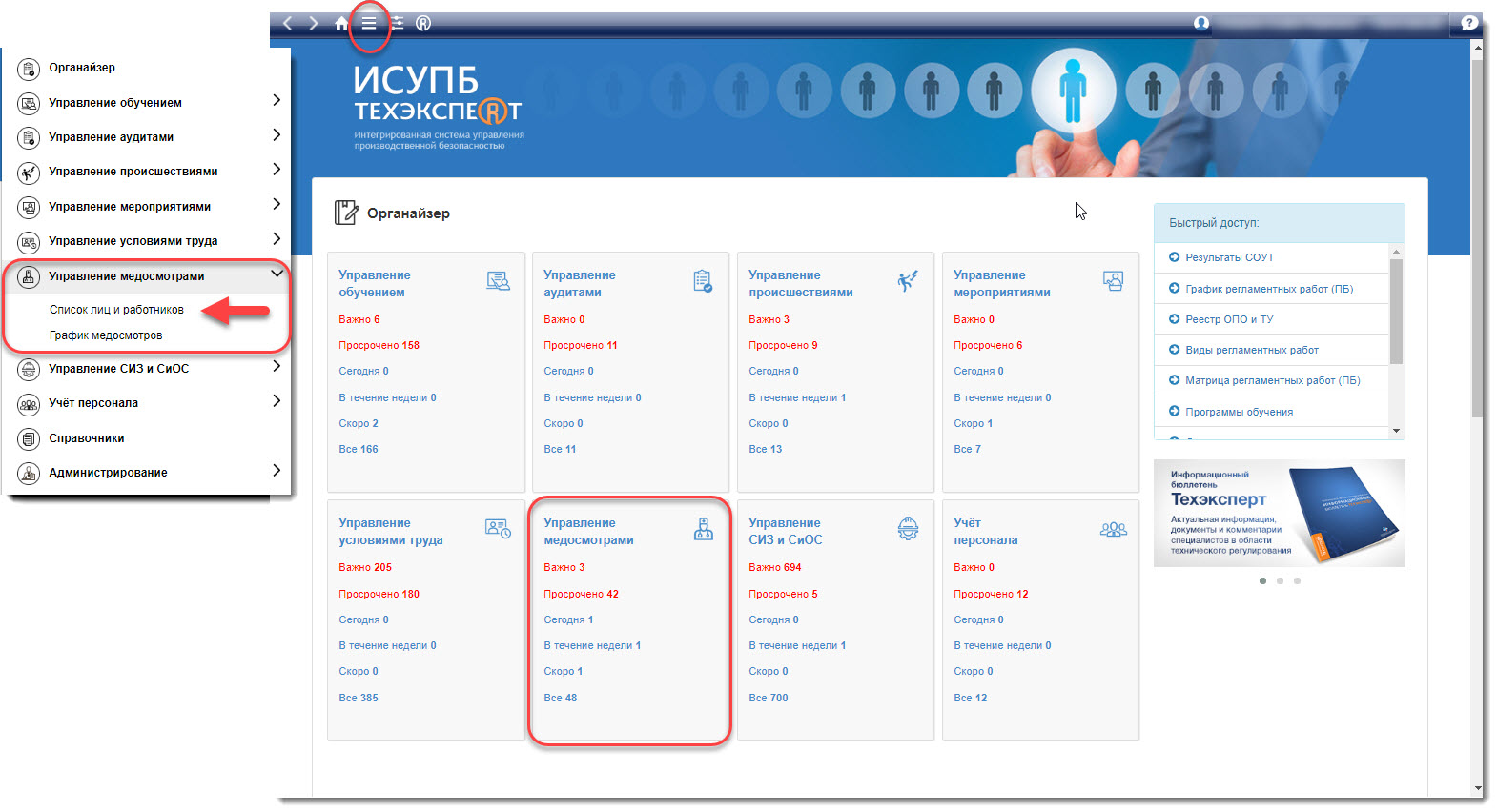
Task: Expand Администрирование submenu chevron
Action: 277,470
